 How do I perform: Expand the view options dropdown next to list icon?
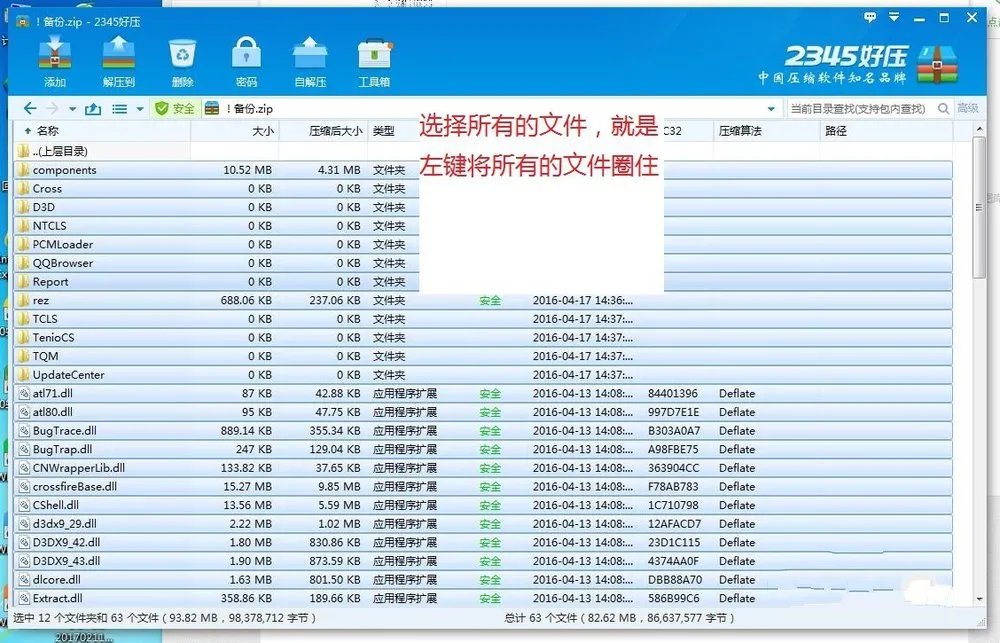click(x=138, y=108)
